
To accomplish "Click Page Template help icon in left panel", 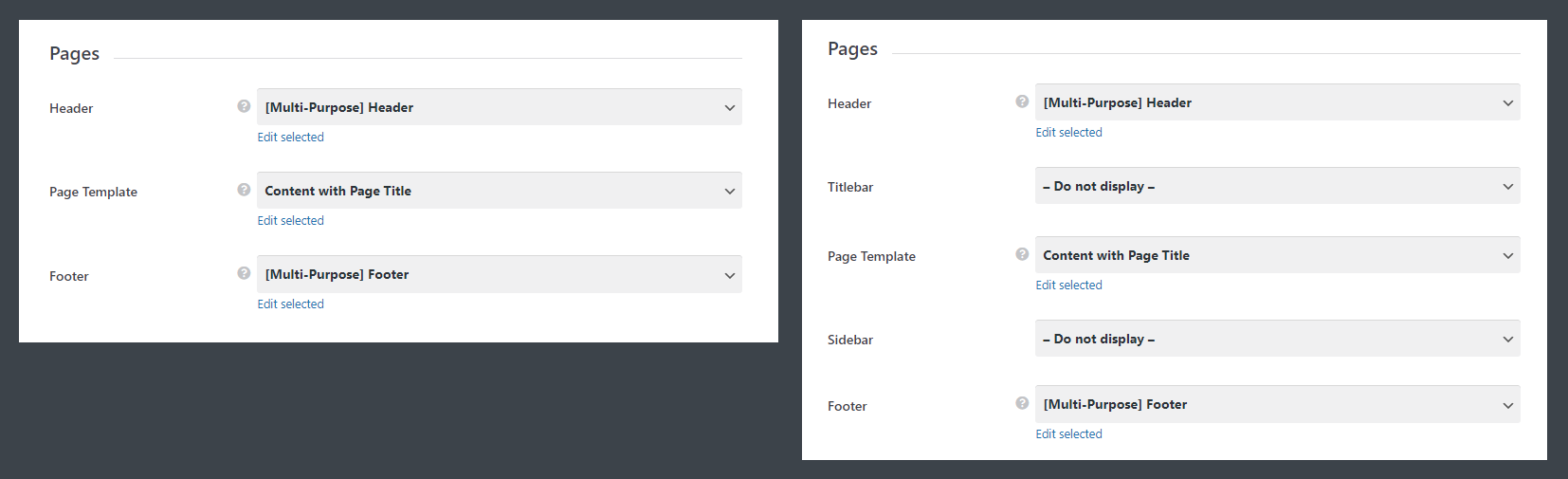I will point(244,190).
